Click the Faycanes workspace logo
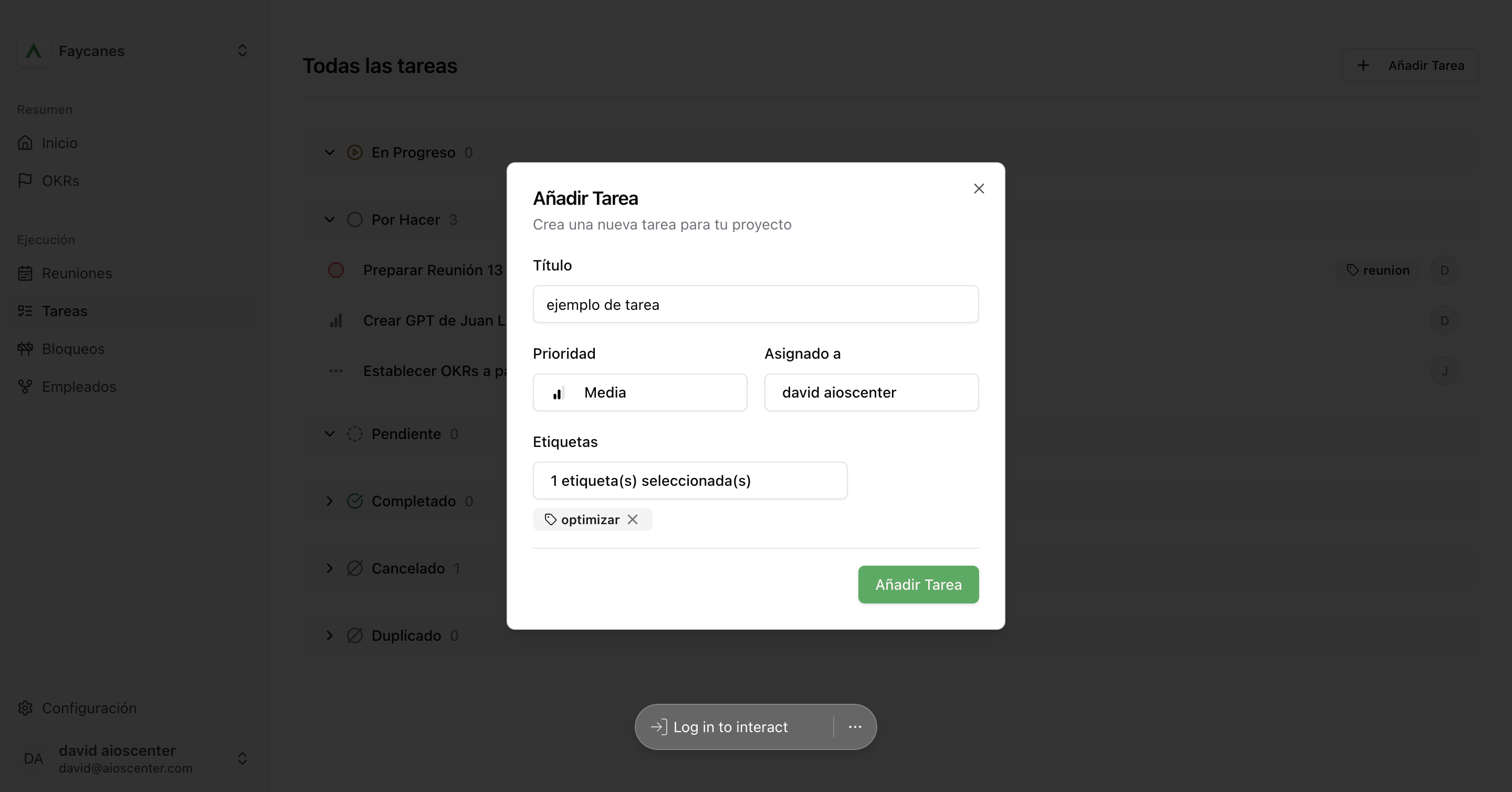Screen dimensions: 1512x792 tap(34, 51)
